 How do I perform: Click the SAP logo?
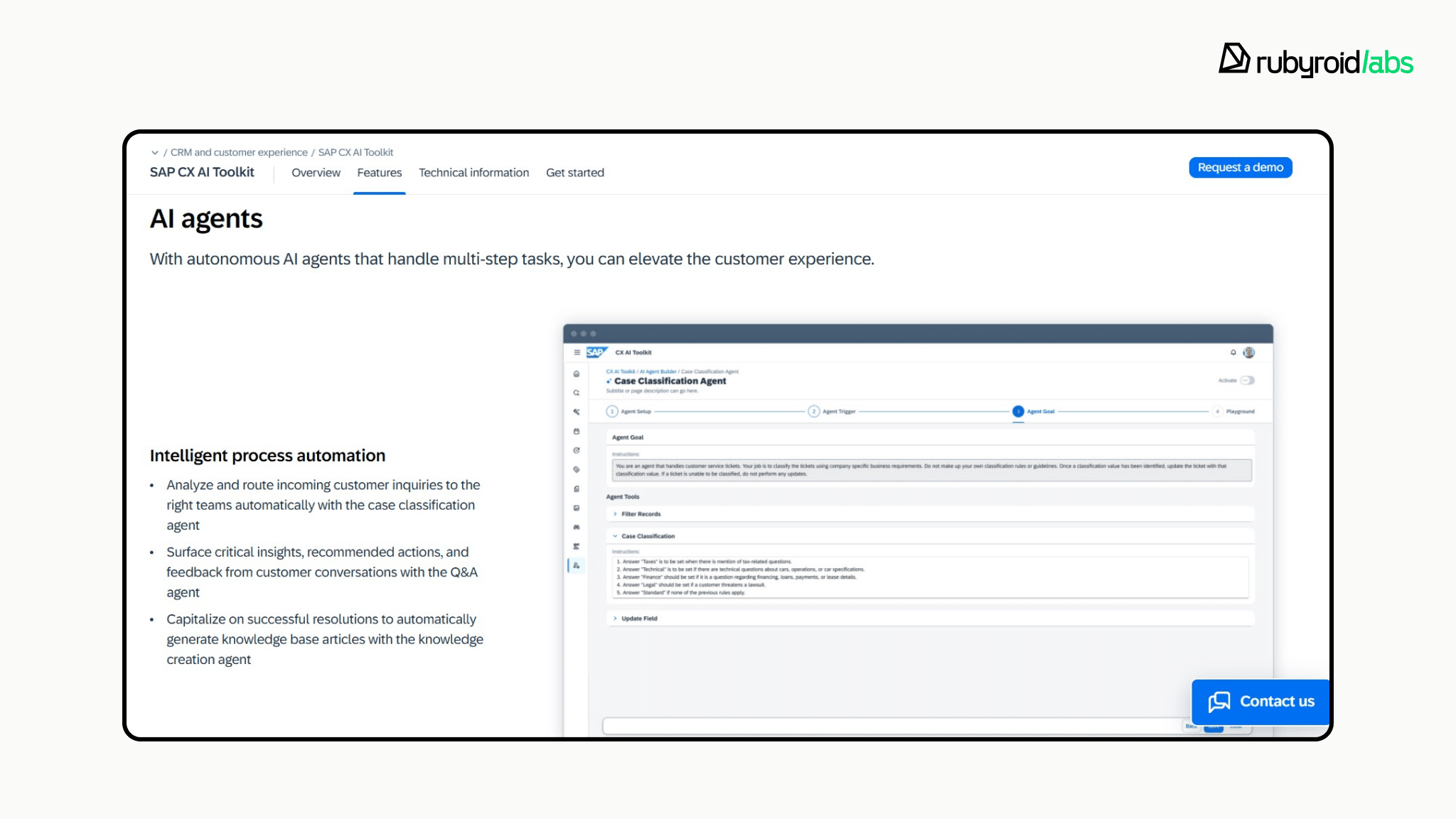(596, 353)
